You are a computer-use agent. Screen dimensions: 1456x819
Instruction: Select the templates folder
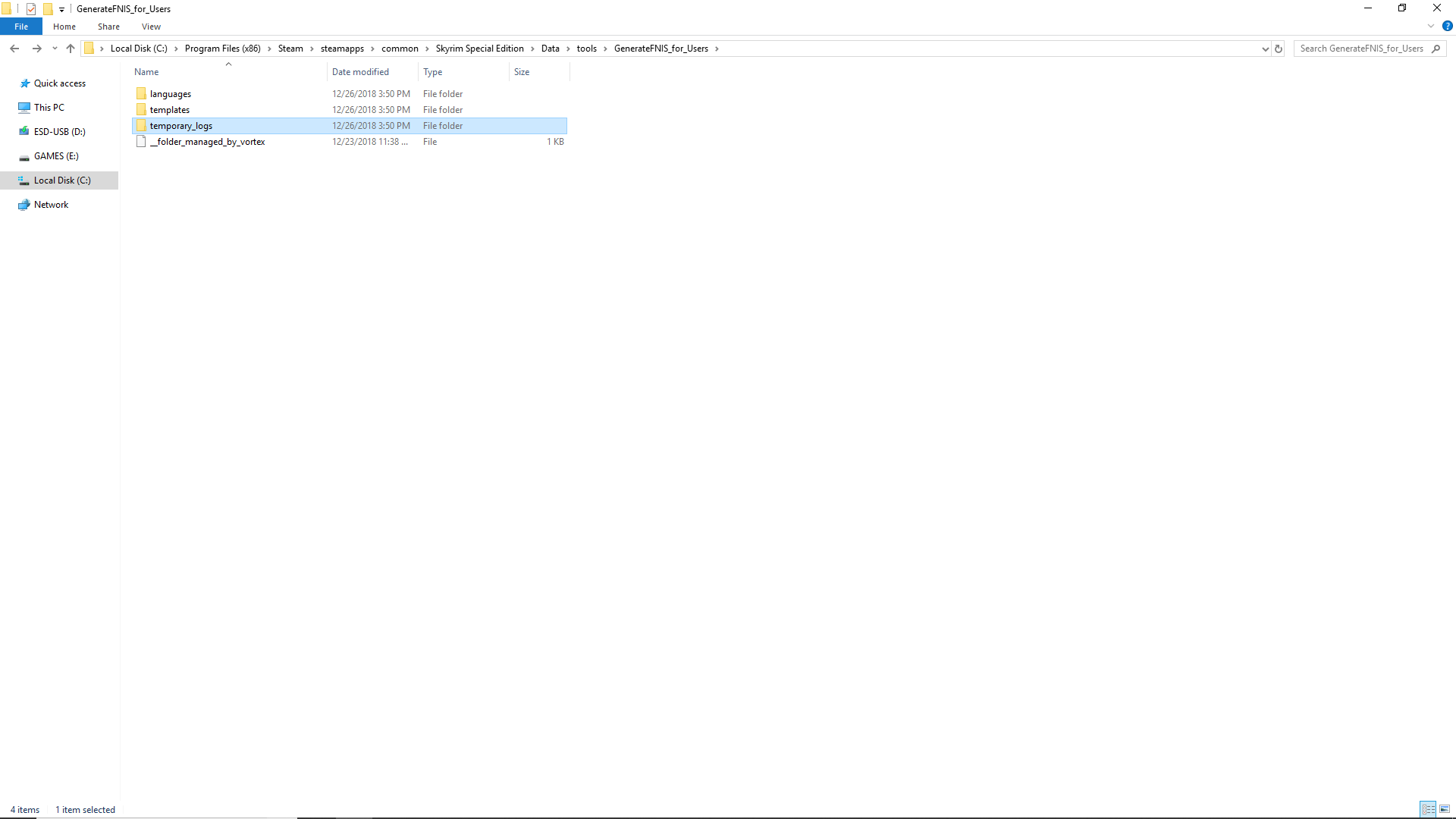350,110
